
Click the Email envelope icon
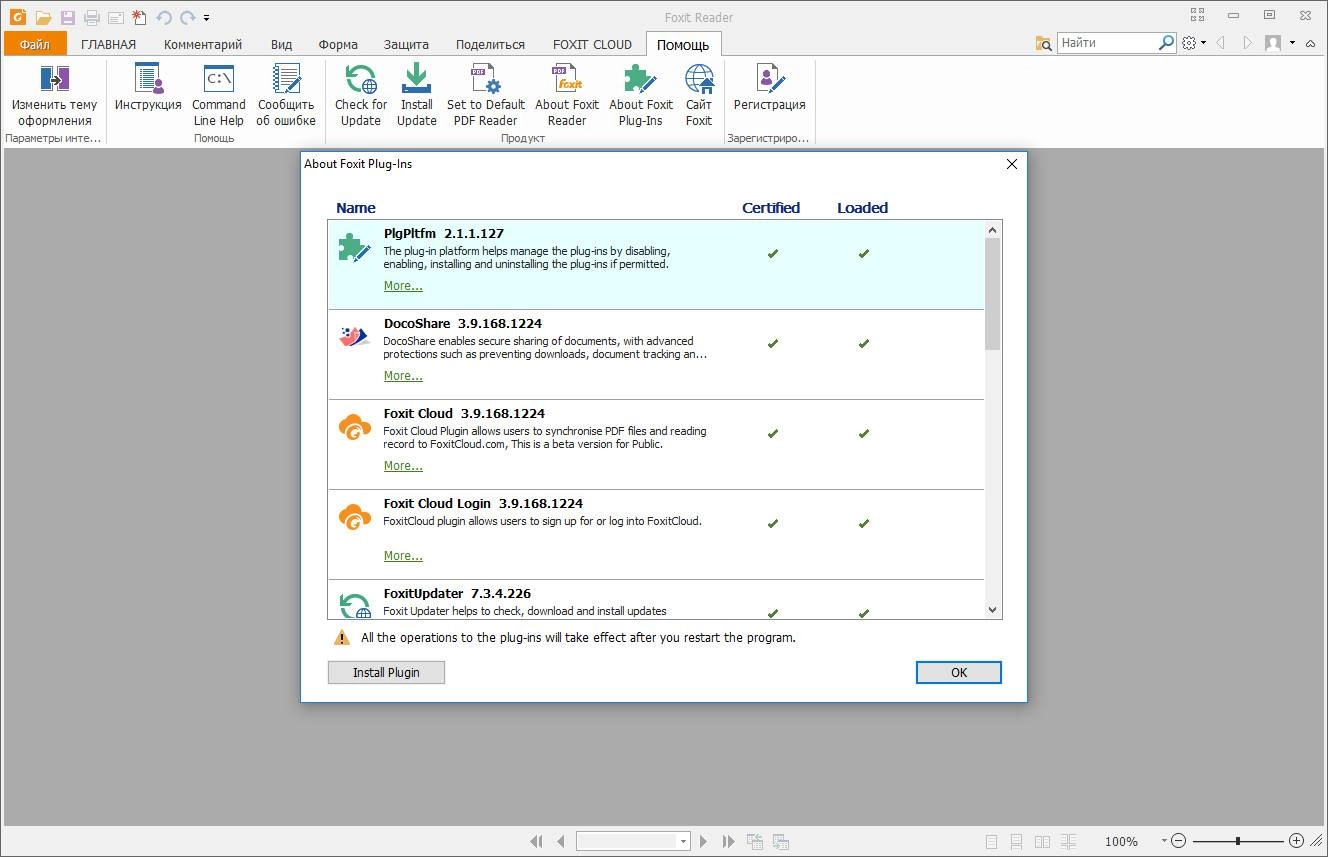(115, 17)
